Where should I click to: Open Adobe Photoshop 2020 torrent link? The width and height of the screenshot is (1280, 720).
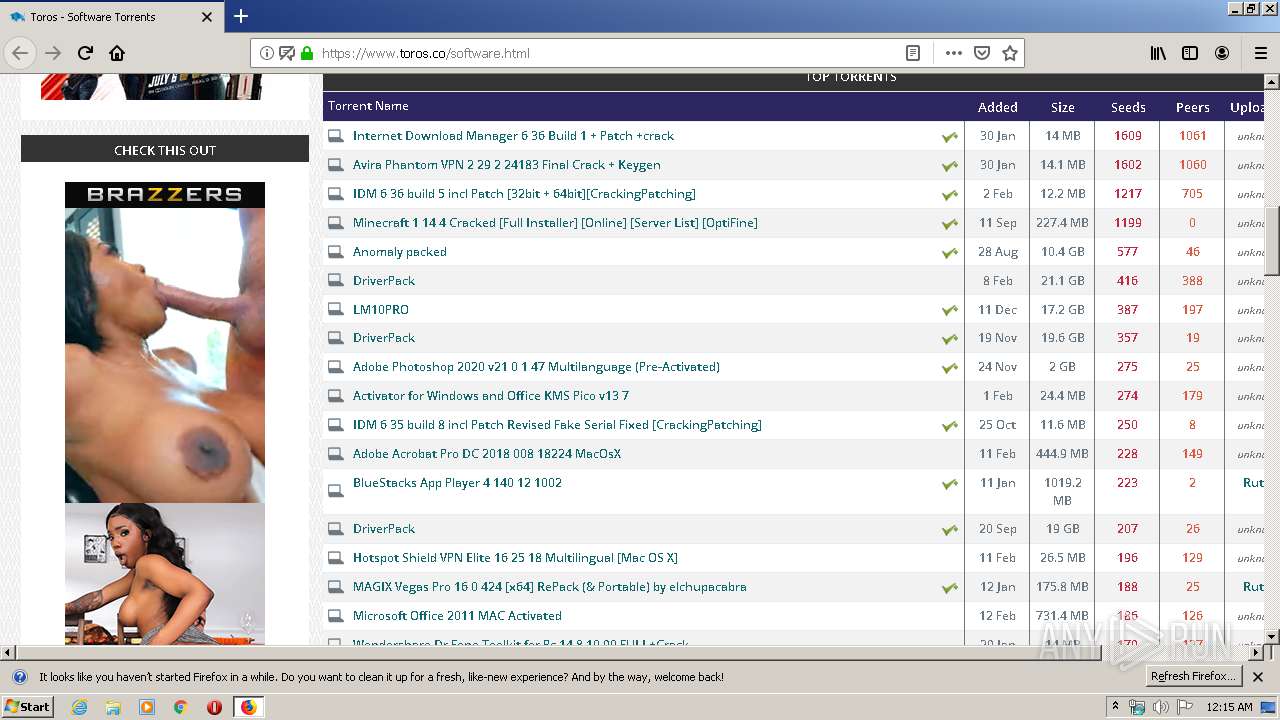(536, 367)
